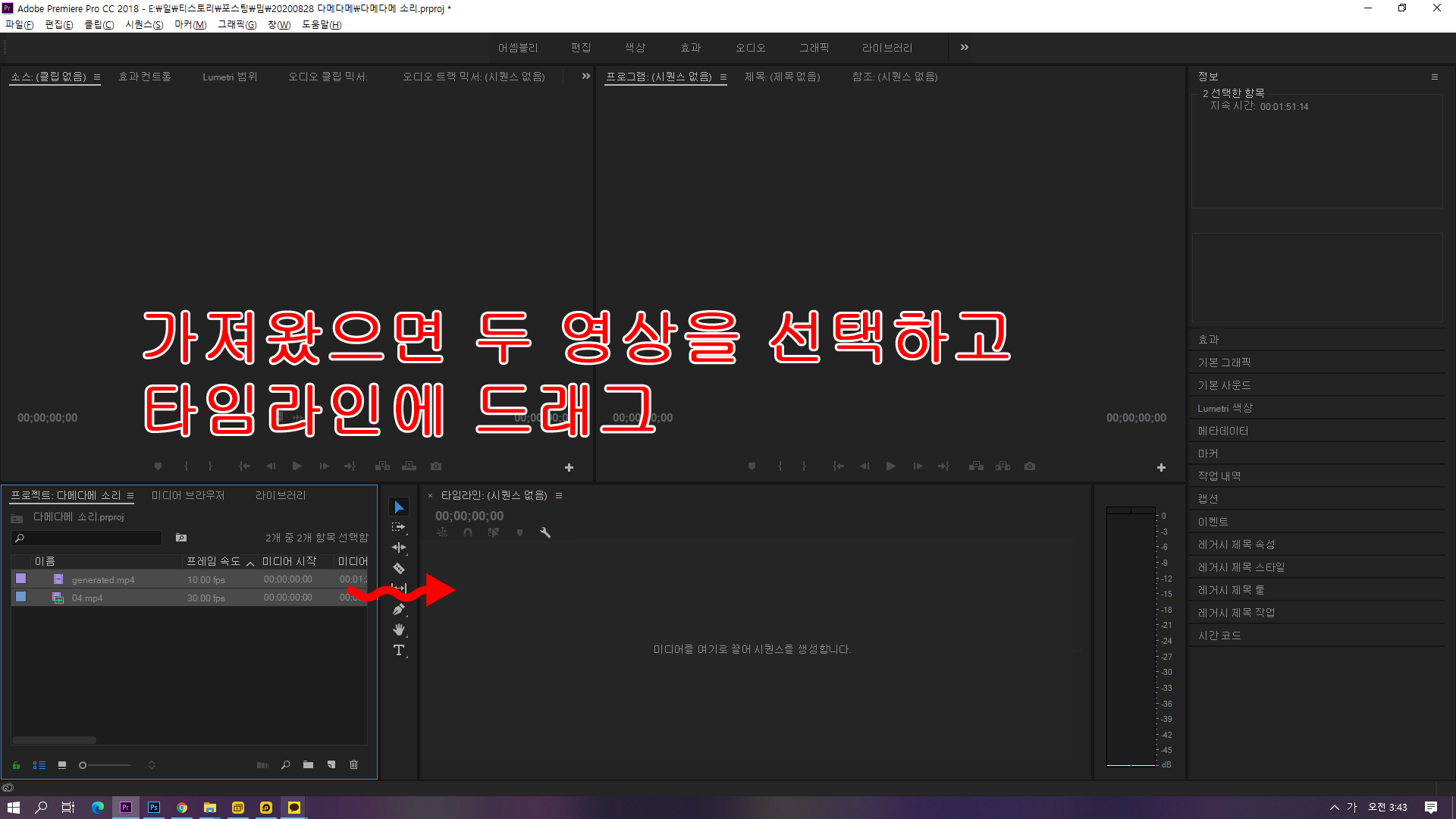Select the Razor tool
This screenshot has width=1456, height=819.
click(x=399, y=568)
